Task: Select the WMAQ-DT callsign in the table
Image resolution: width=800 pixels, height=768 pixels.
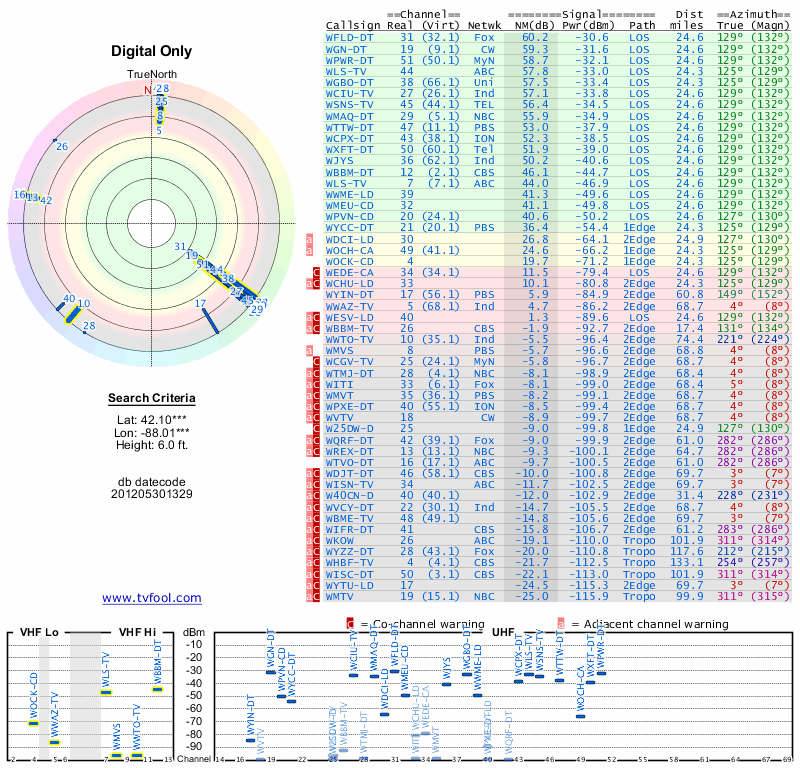Action: [349, 116]
